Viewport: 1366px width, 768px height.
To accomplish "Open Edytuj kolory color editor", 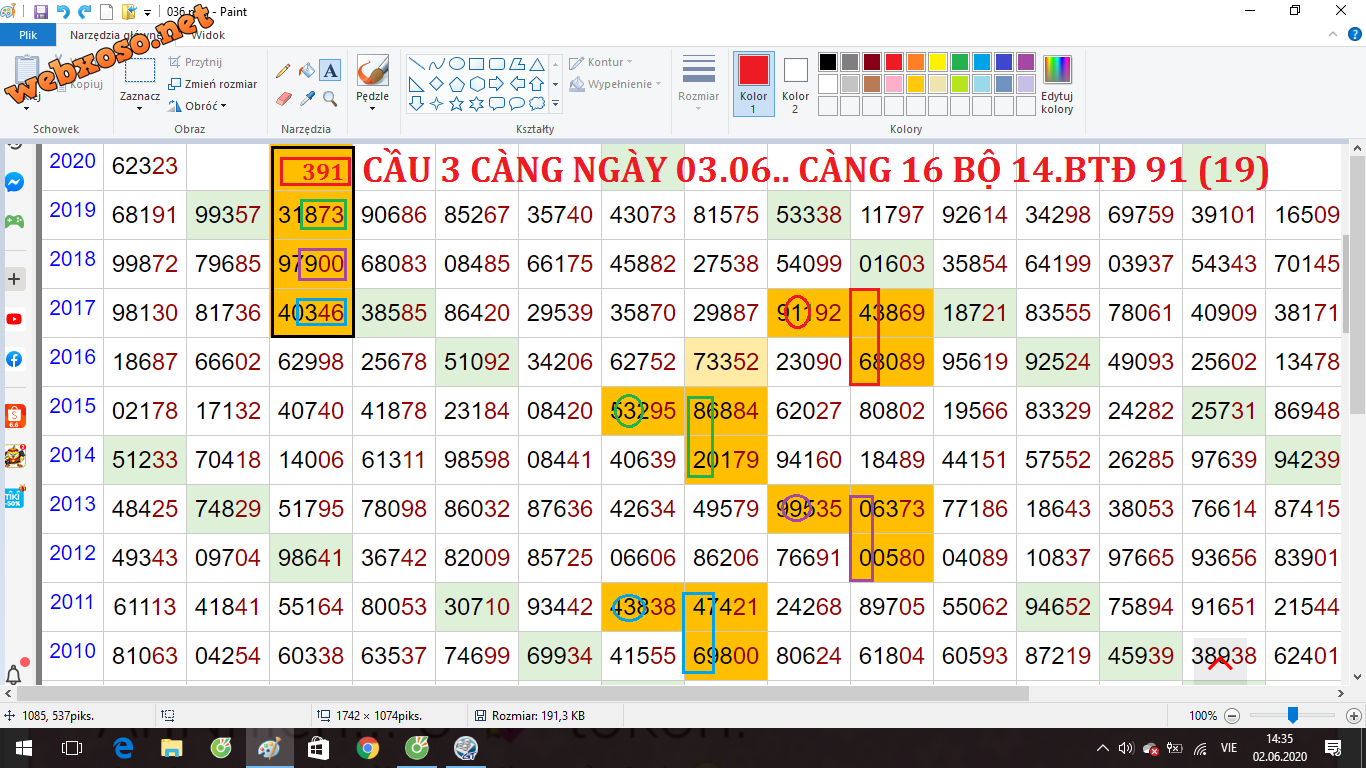I will [x=1057, y=85].
